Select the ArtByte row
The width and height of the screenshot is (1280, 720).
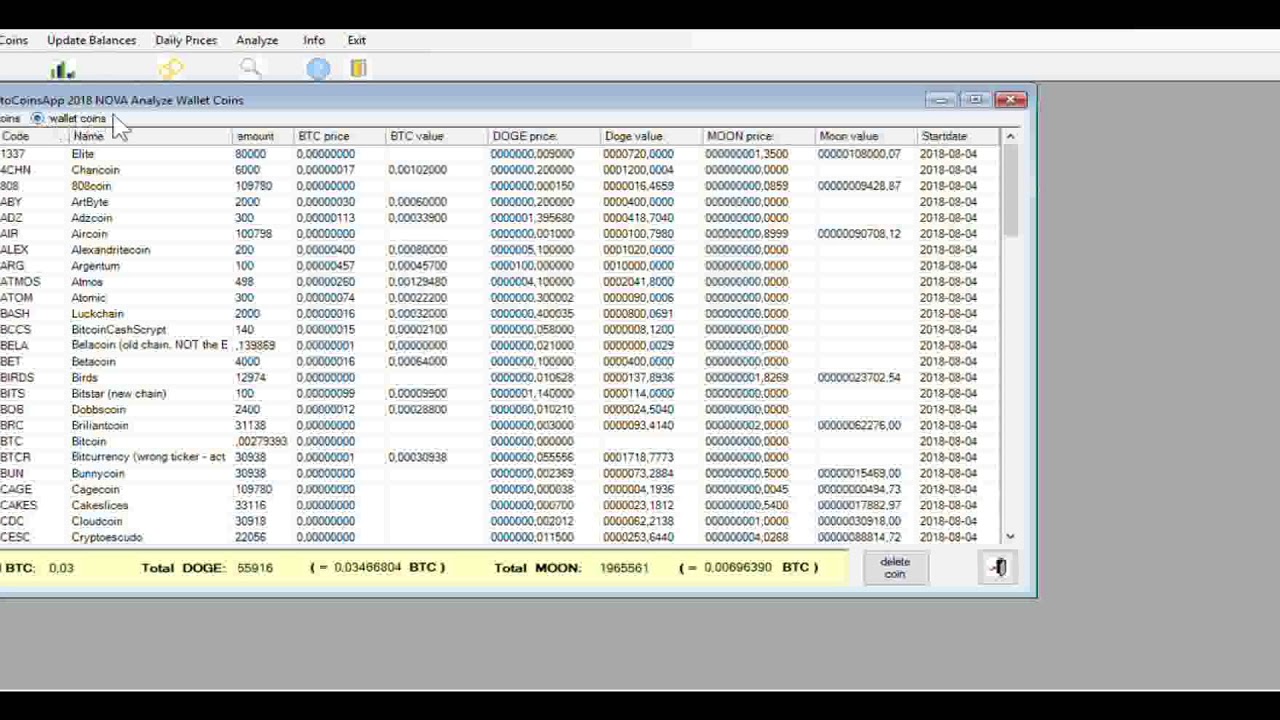[x=500, y=202]
